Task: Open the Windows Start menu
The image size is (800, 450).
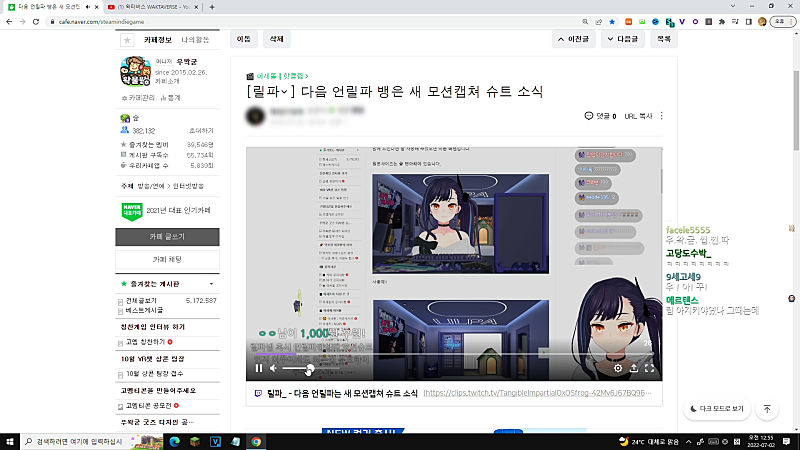Action: (10, 441)
